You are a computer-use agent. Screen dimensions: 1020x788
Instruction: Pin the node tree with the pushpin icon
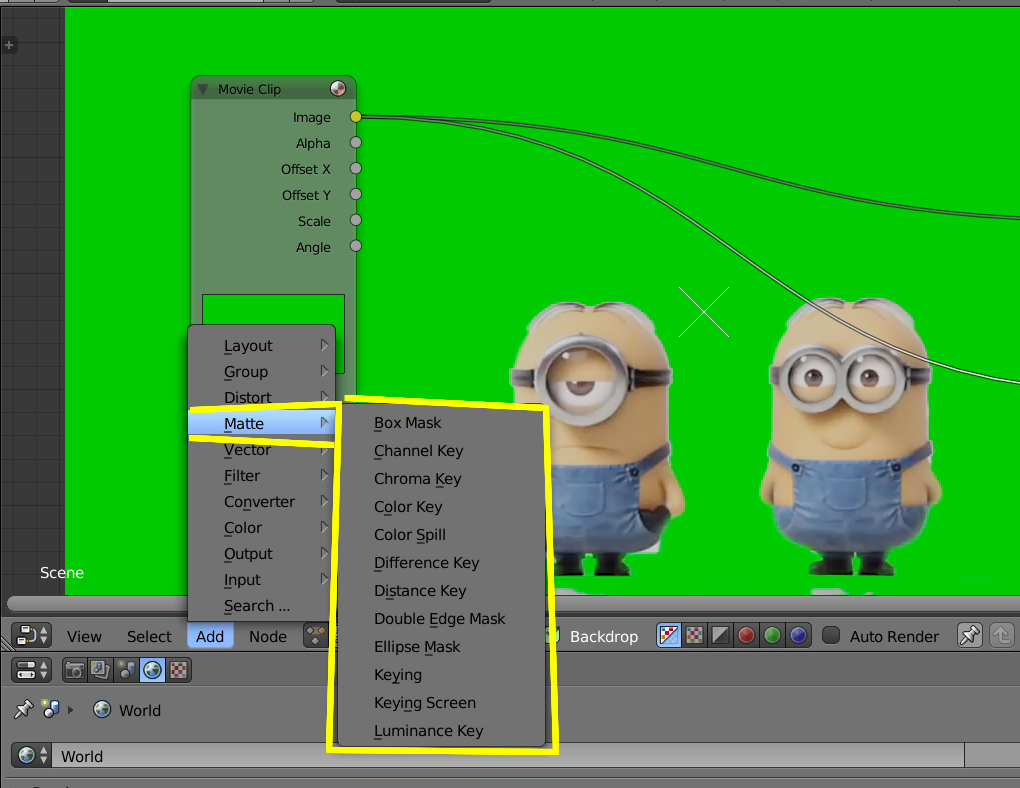[970, 635]
